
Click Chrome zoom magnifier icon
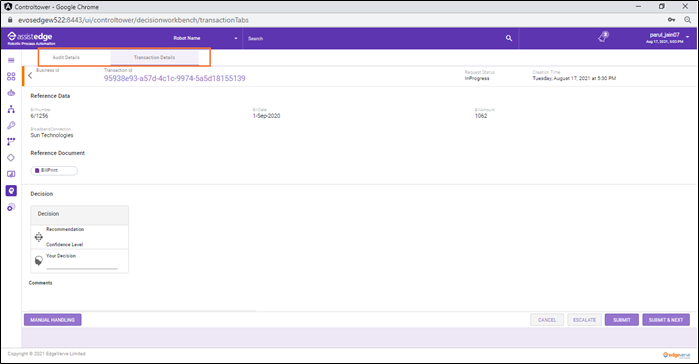click(688, 20)
